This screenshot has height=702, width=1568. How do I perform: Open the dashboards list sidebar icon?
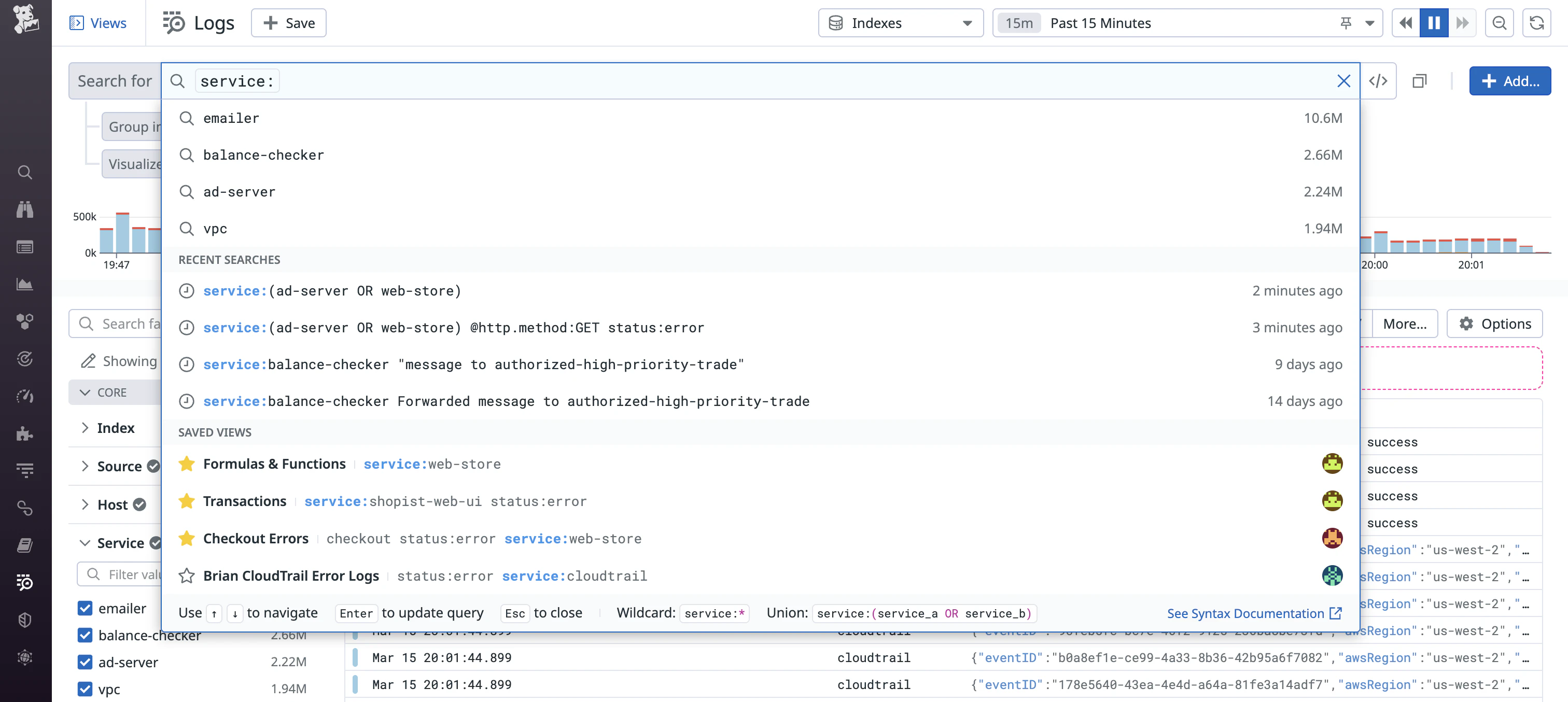25,247
